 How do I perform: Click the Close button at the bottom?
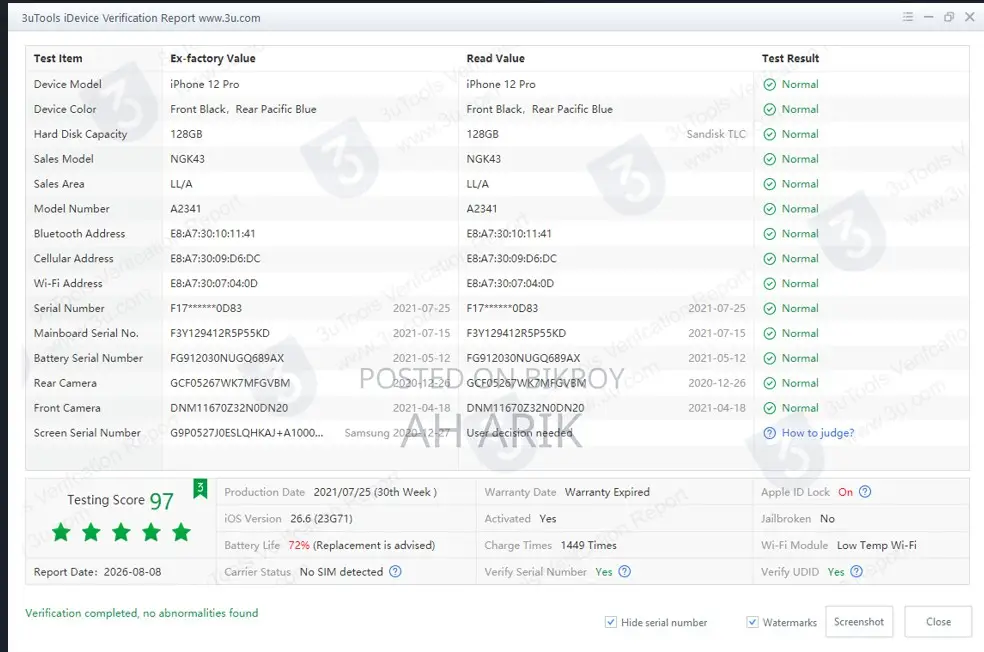point(938,622)
